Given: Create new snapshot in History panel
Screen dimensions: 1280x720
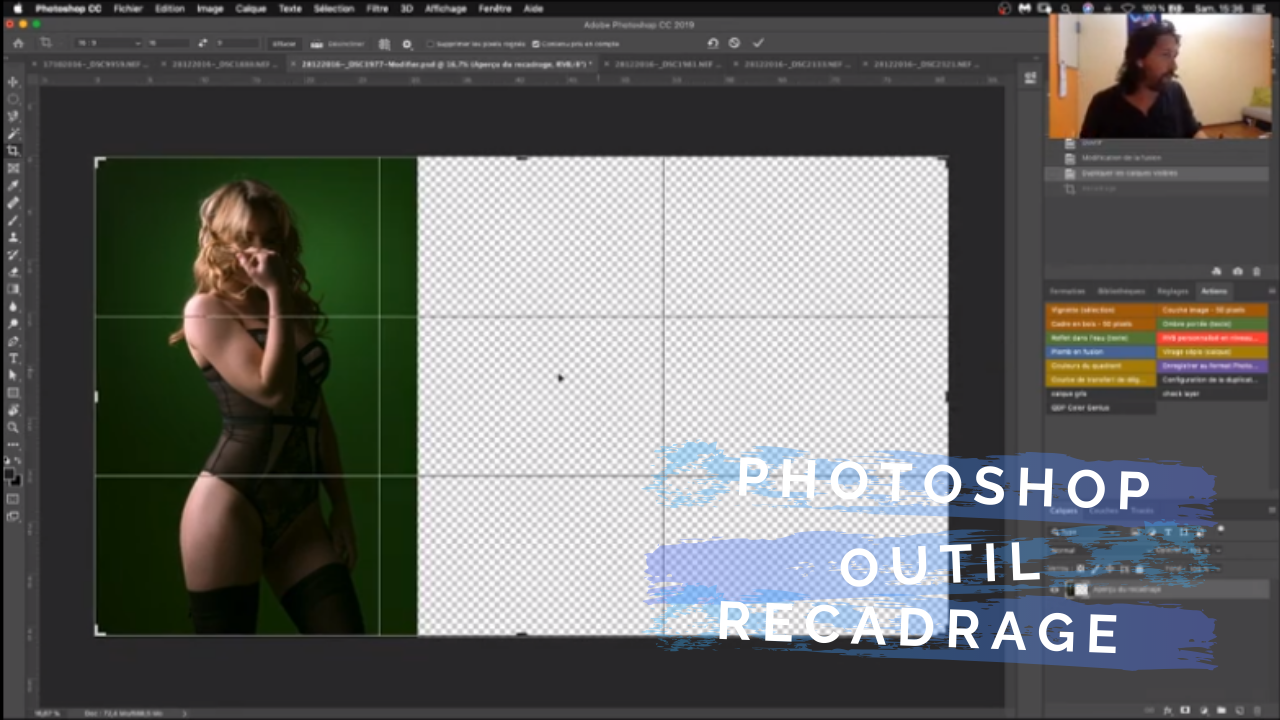Looking at the screenshot, I should coord(1237,271).
